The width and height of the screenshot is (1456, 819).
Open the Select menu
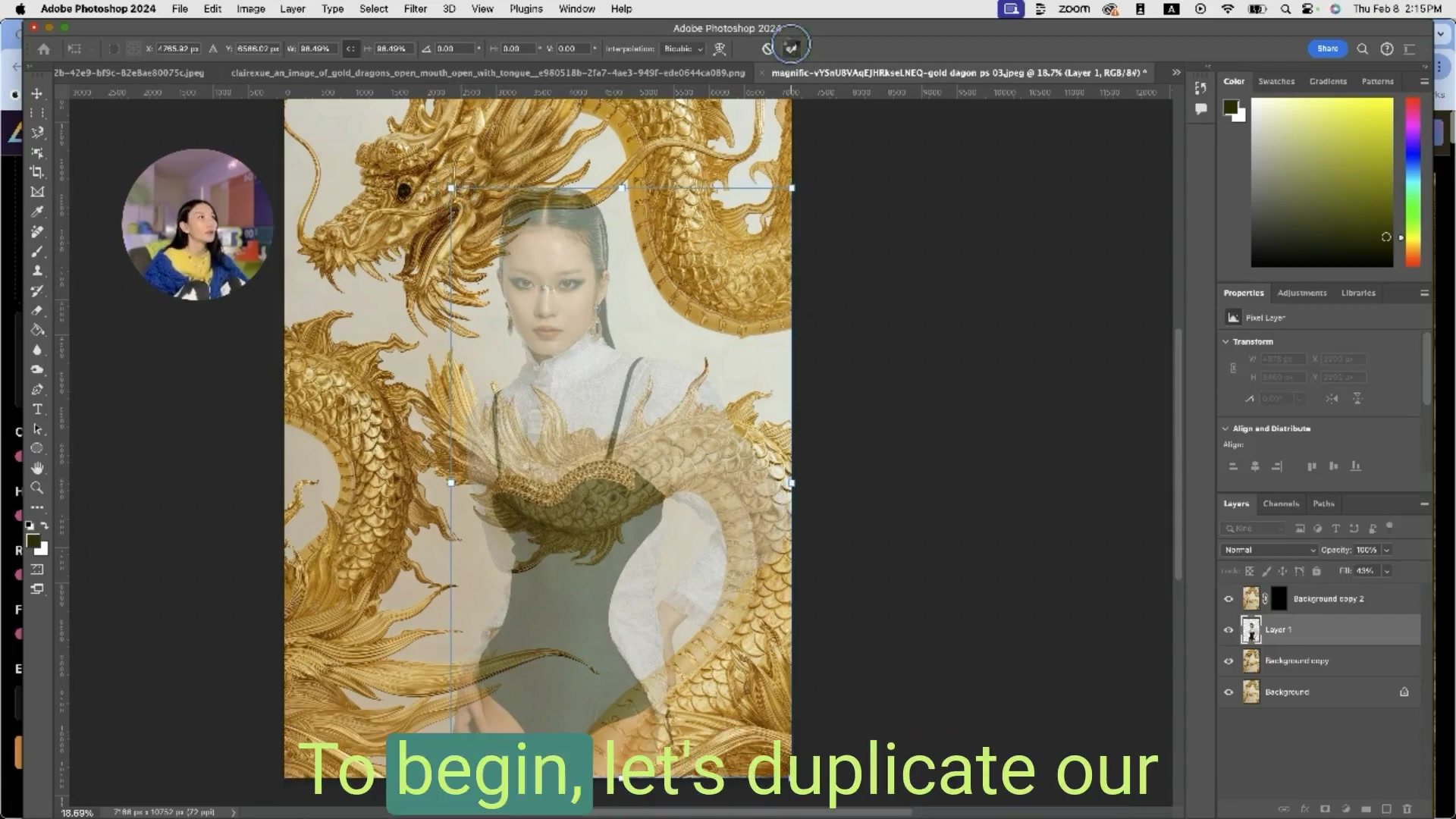coord(374,9)
